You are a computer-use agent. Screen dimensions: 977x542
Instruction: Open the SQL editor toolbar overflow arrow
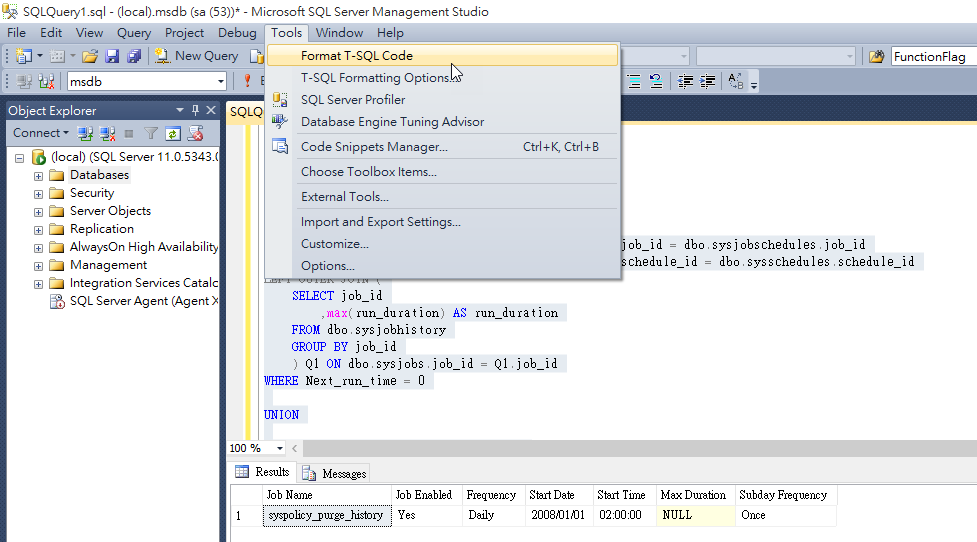click(754, 84)
